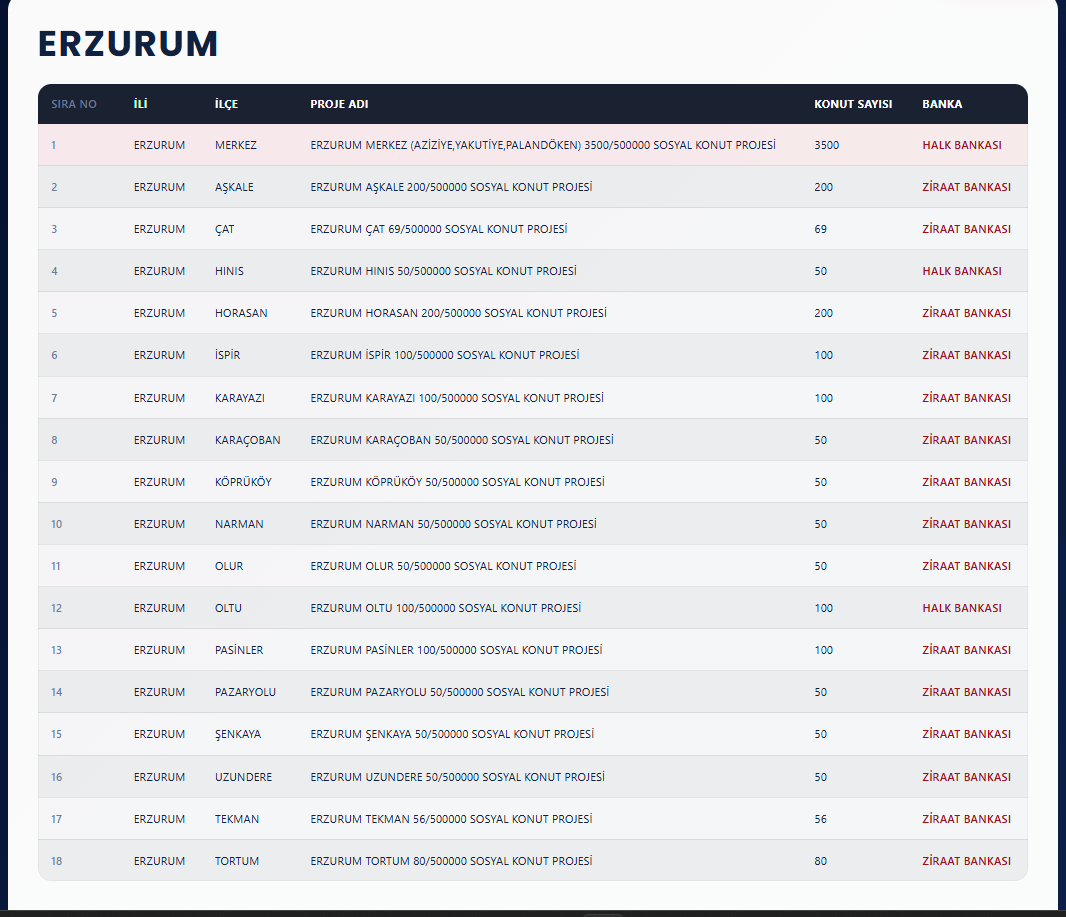This screenshot has height=917, width=1066.
Task: Select the ŞENKAYA district cell
Action: click(238, 734)
